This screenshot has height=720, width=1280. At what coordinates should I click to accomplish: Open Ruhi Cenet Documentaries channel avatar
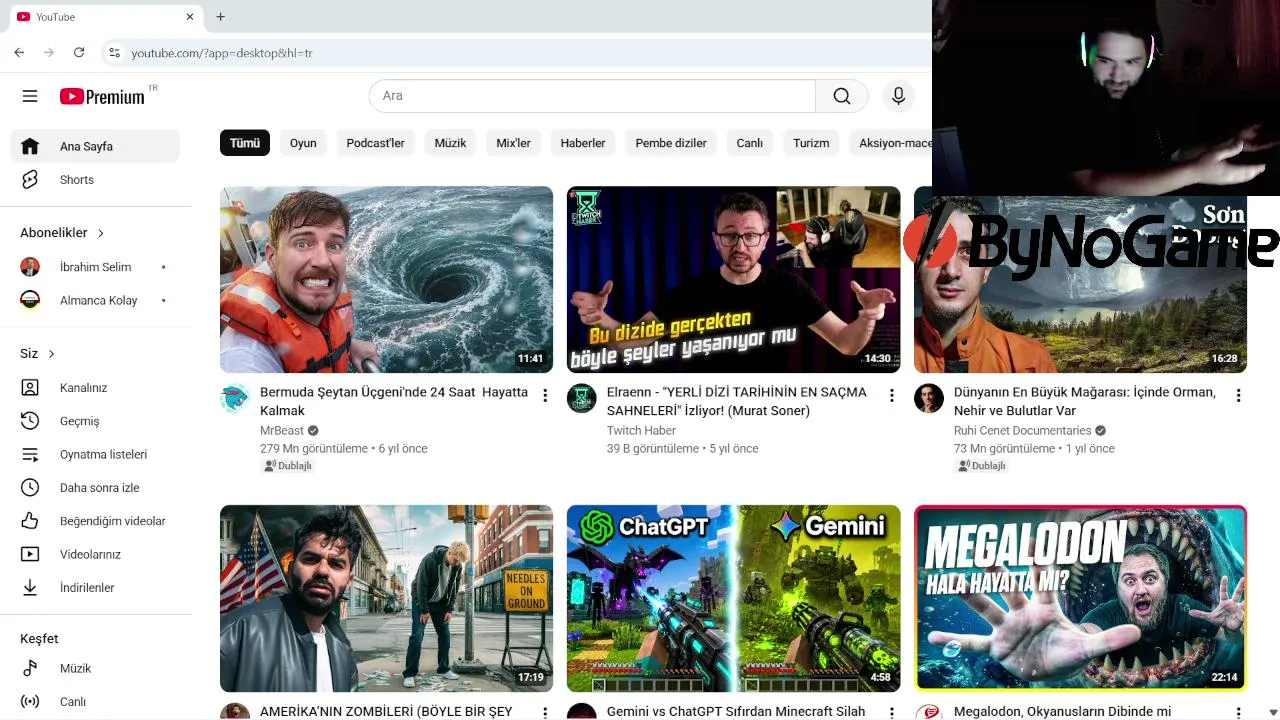(x=929, y=398)
